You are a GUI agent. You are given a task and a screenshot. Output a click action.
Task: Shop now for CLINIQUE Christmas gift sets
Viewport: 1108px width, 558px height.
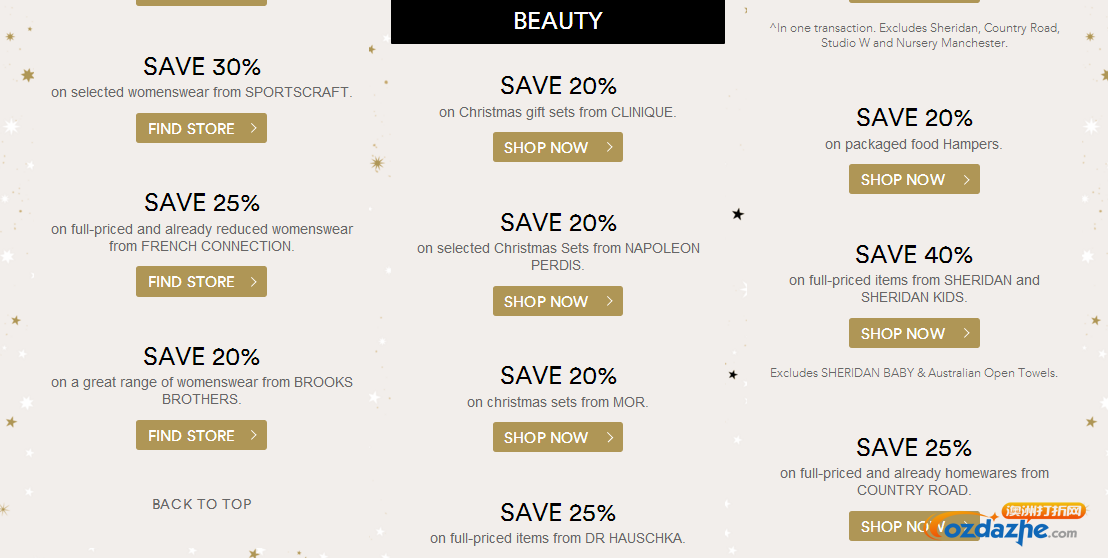point(558,147)
